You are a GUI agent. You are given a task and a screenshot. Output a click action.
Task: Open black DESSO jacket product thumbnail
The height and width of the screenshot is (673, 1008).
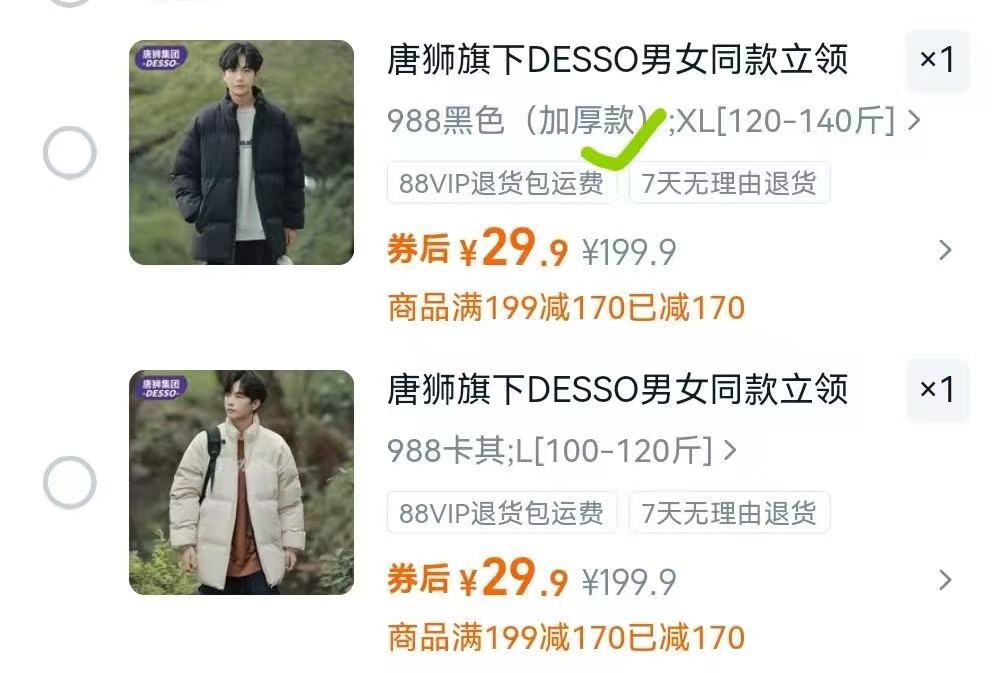tap(241, 152)
